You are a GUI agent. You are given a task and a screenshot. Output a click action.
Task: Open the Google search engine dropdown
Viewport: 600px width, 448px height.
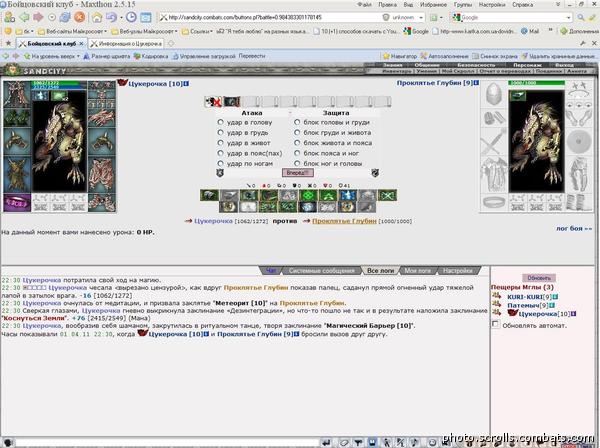(568, 18)
